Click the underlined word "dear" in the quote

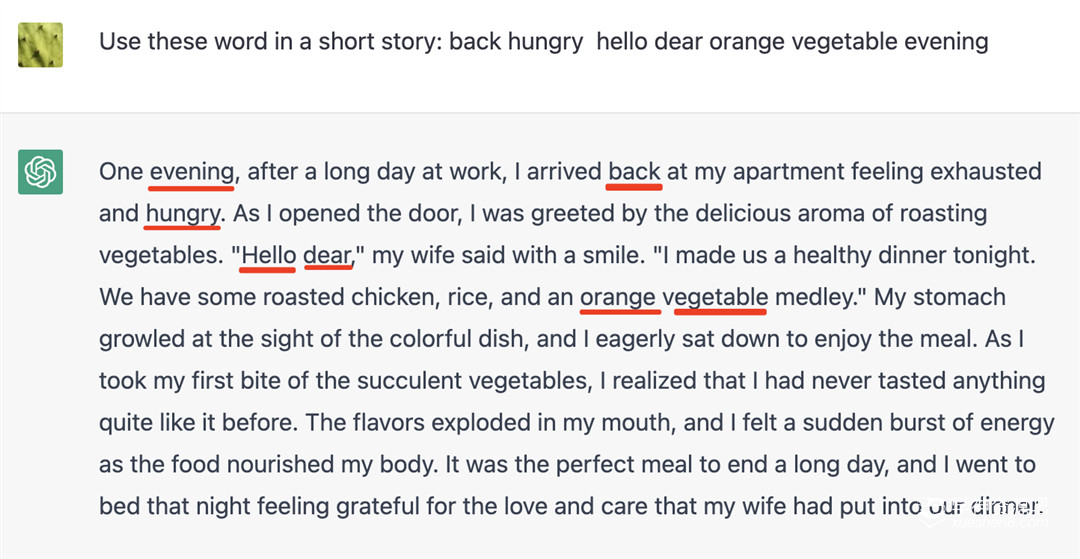coord(326,255)
